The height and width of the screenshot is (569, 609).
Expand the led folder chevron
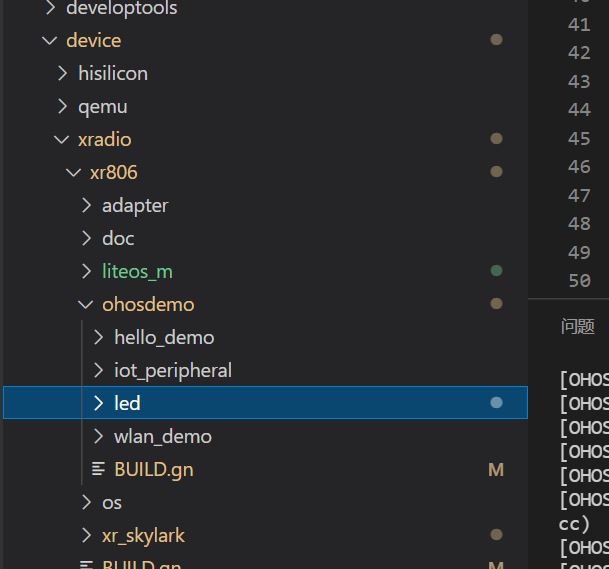pos(98,403)
